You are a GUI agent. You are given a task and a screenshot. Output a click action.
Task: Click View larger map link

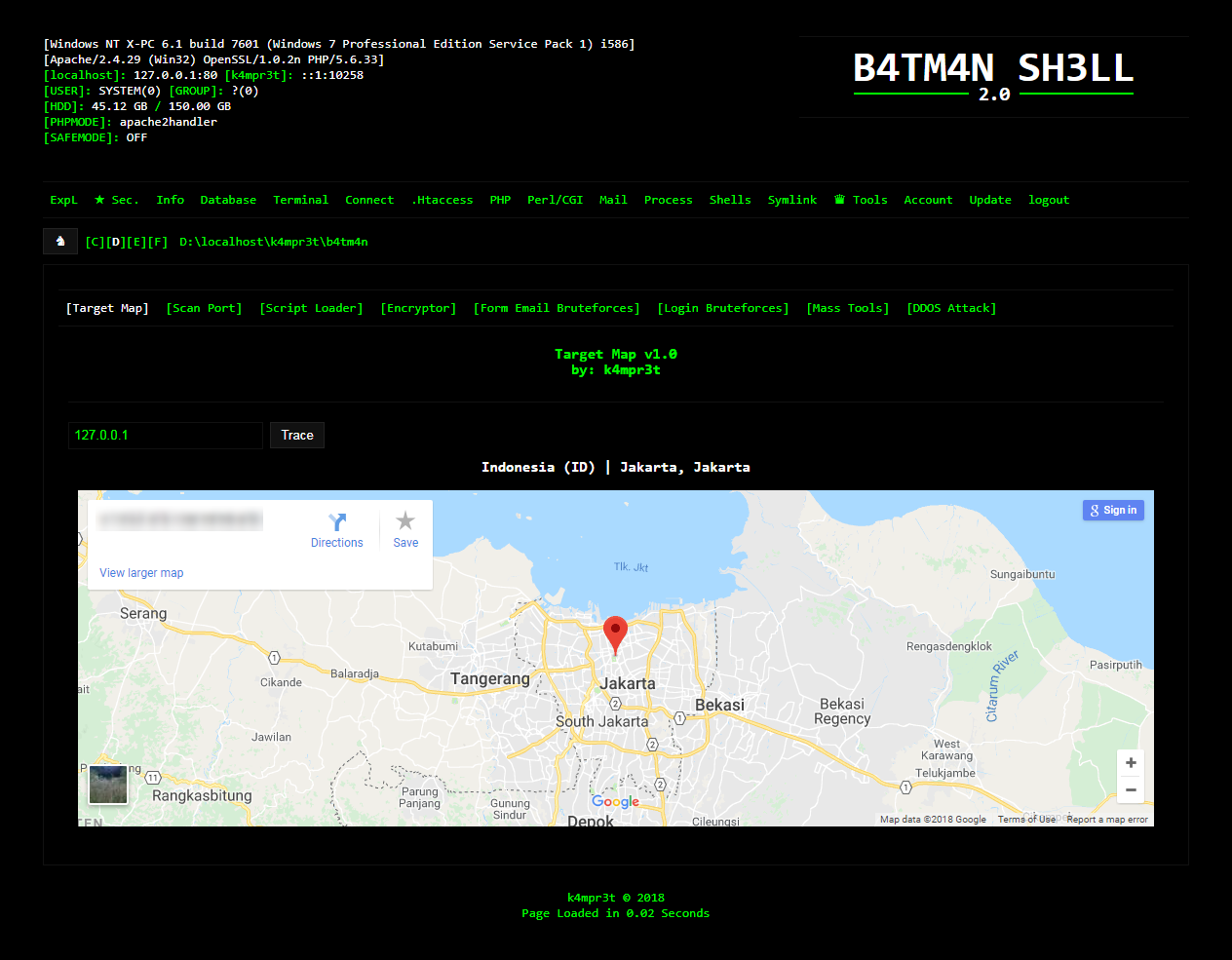tap(141, 573)
